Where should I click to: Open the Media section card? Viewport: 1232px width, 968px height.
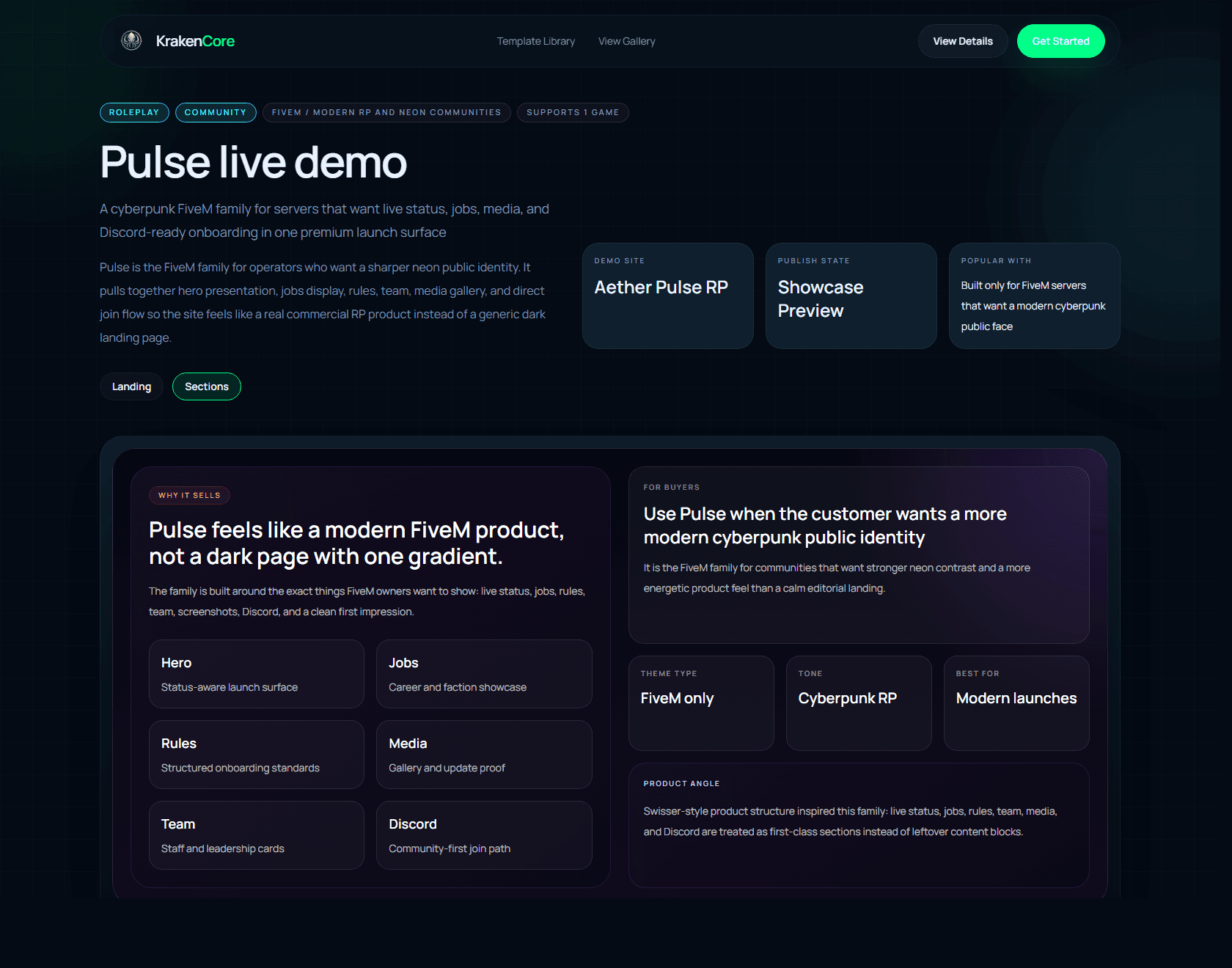click(x=484, y=755)
